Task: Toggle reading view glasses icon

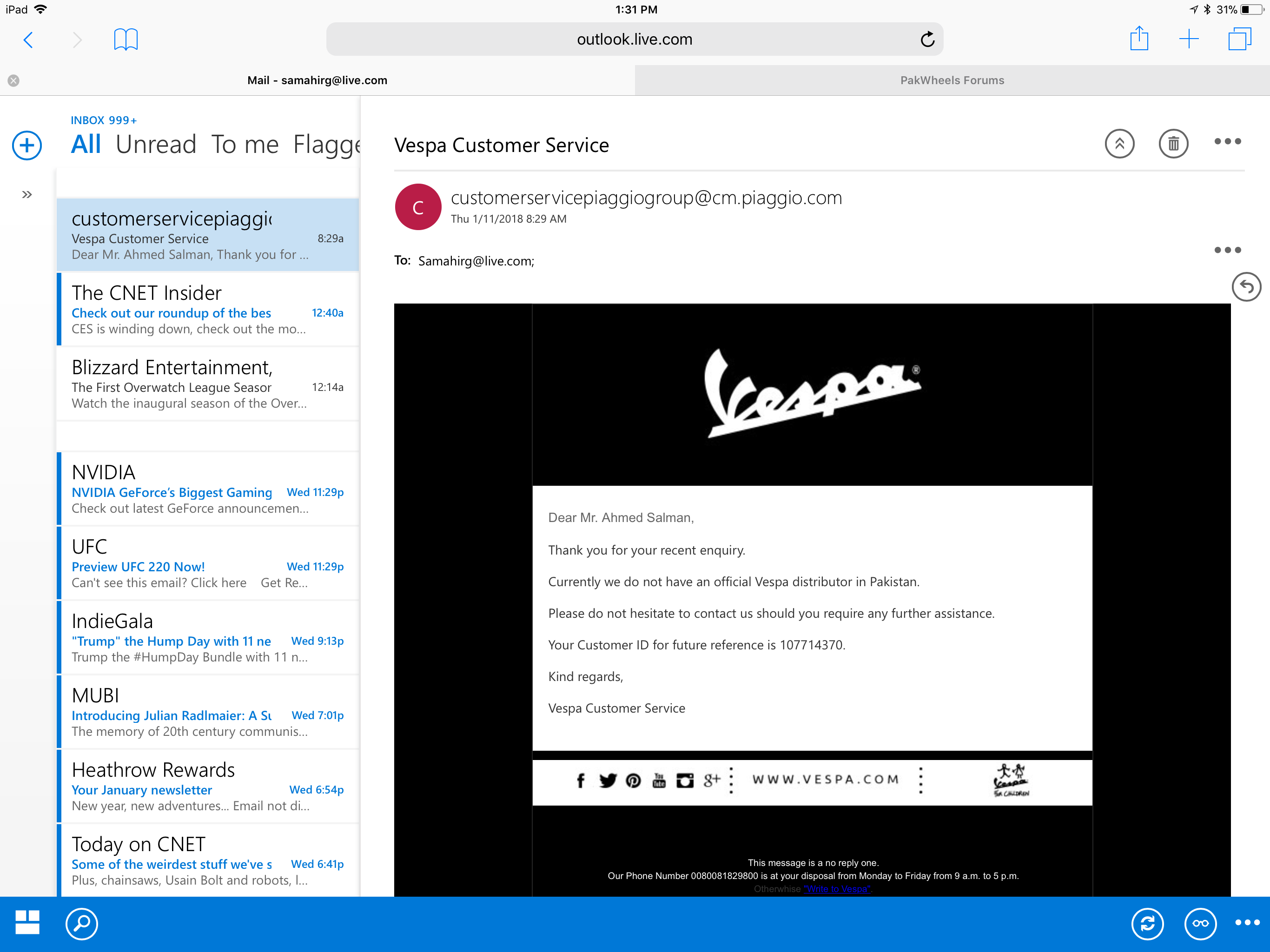Action: coord(1200,923)
